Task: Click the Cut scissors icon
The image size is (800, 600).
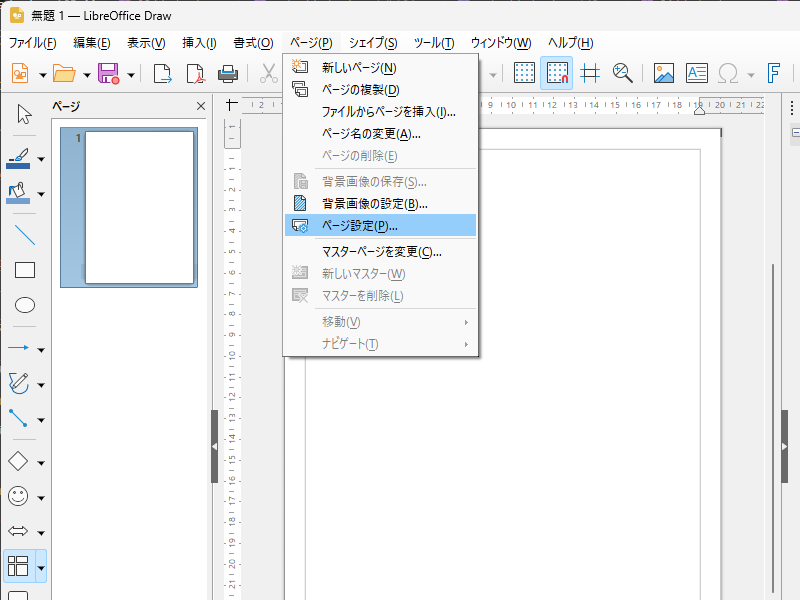Action: coord(268,73)
